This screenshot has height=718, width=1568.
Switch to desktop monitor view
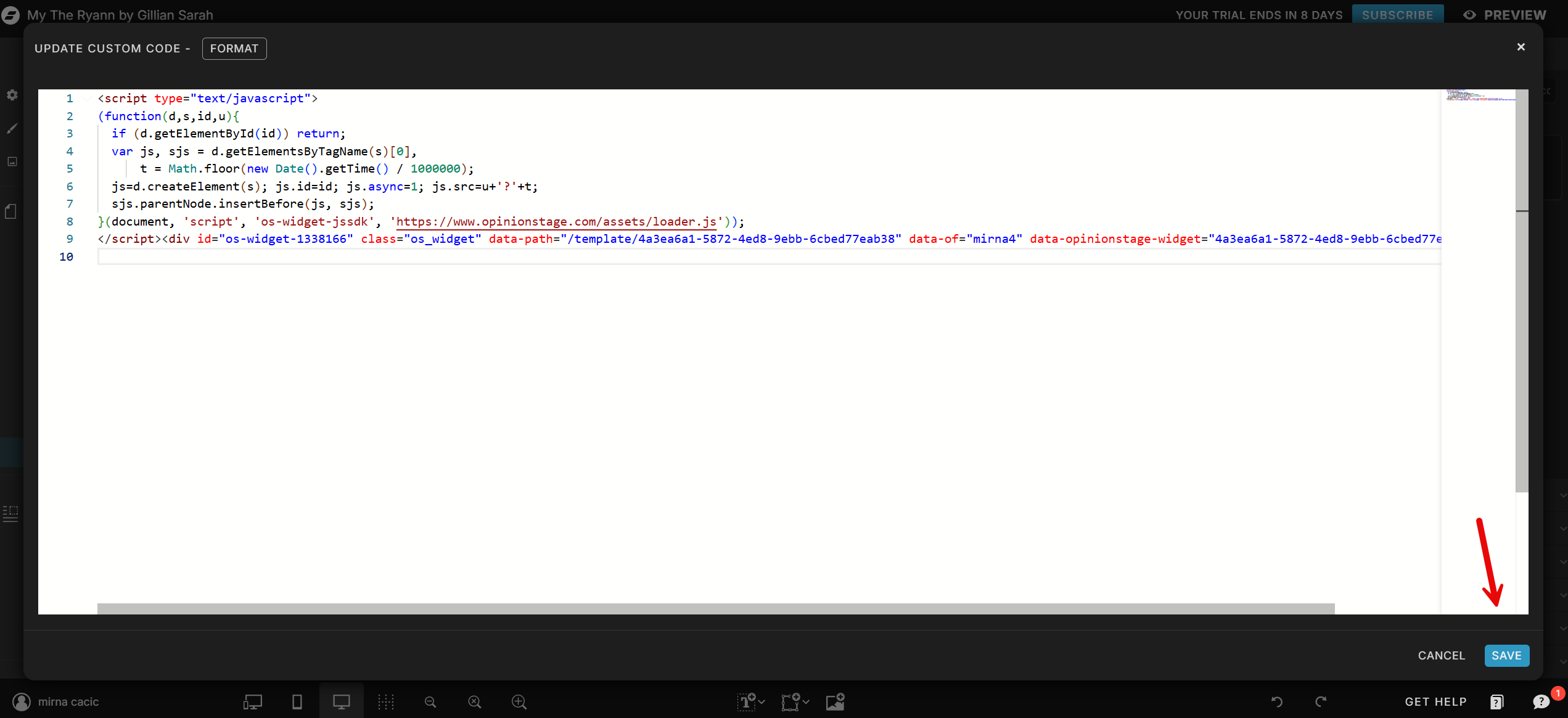[x=341, y=701]
